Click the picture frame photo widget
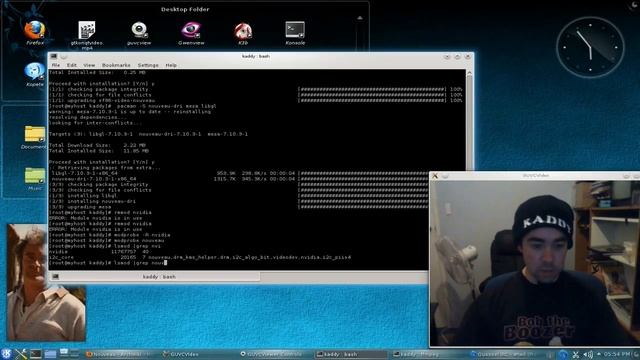The image size is (640, 360). coord(46,282)
